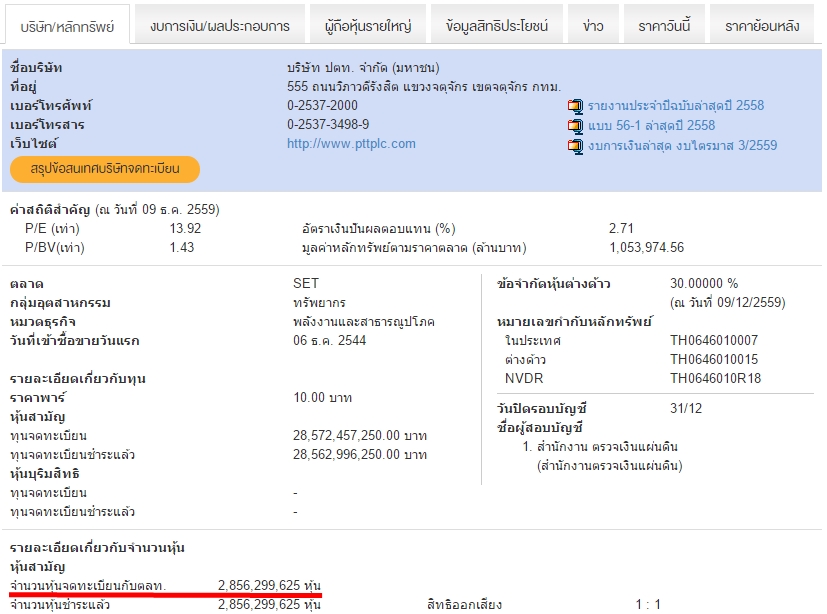This screenshot has width=827, height=614.
Task: Select the ข้อมูลสิทธิประโยชน์ tab
Action: (496, 24)
